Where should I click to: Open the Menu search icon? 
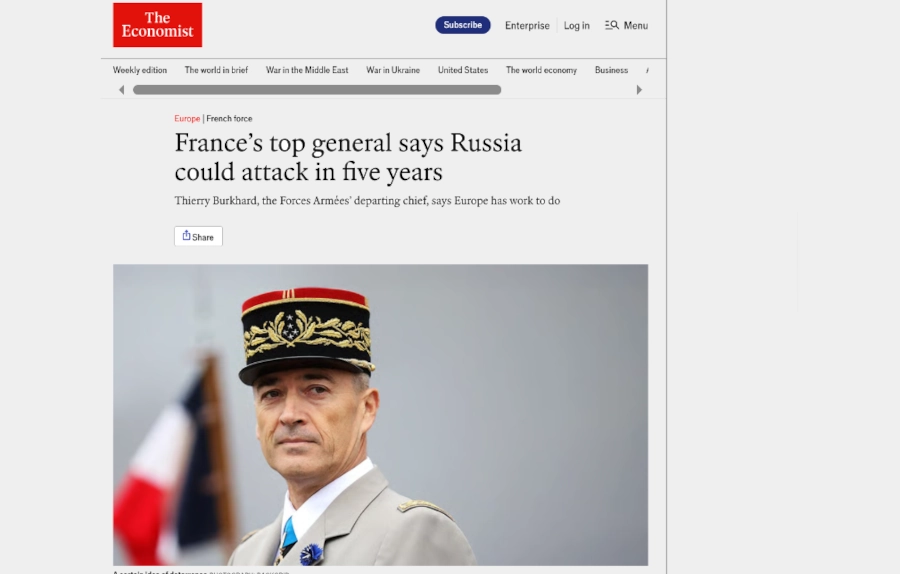click(611, 25)
